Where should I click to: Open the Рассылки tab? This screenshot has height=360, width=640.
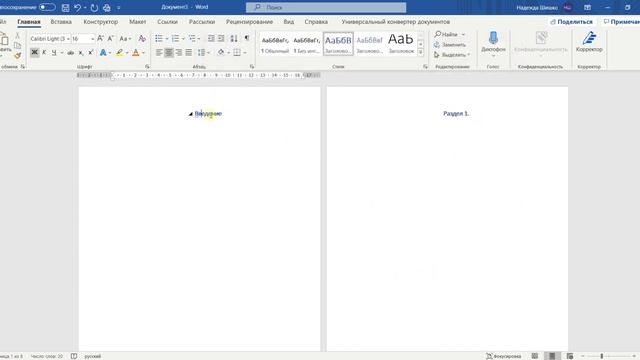(x=202, y=22)
